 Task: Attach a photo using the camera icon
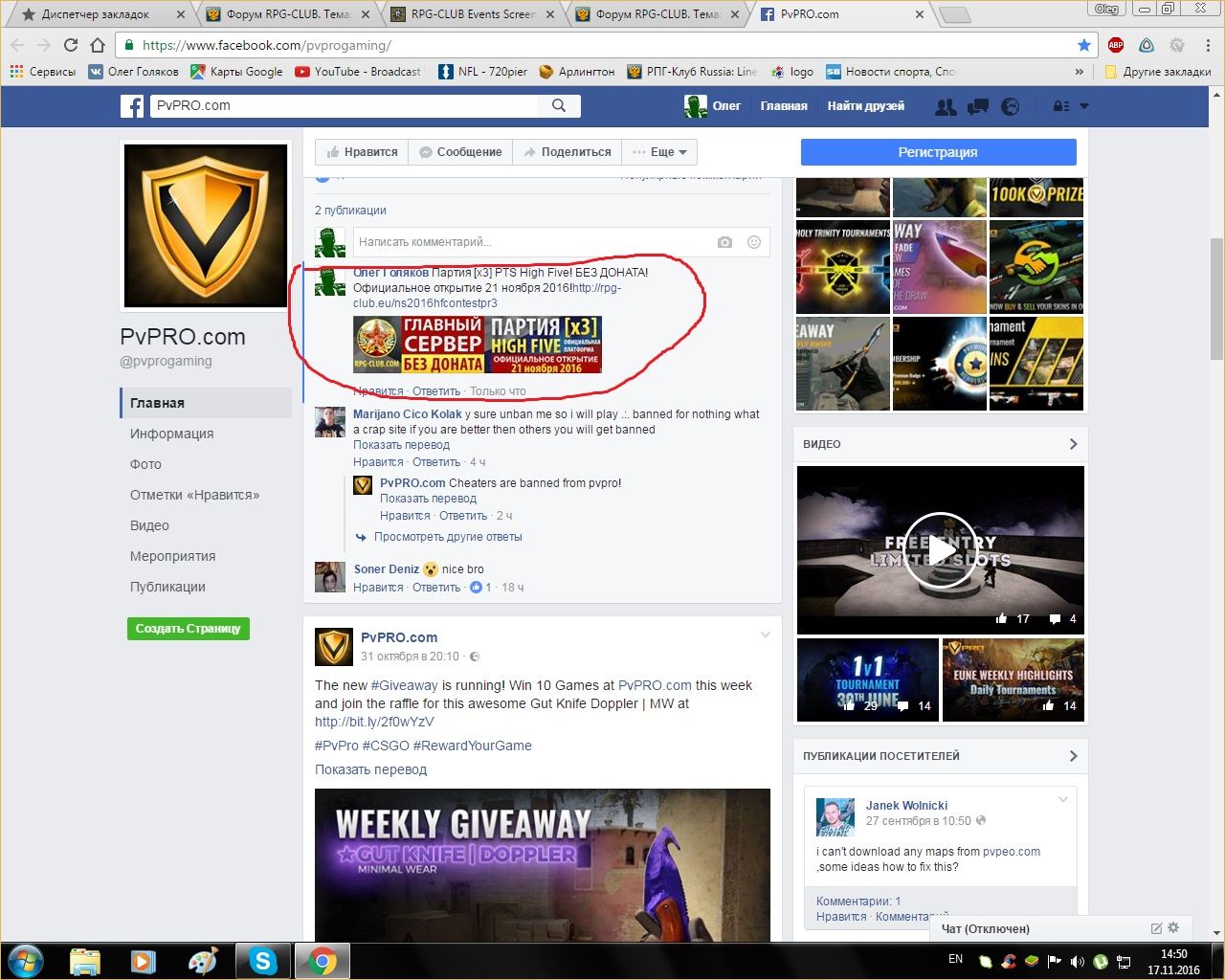[x=724, y=242]
